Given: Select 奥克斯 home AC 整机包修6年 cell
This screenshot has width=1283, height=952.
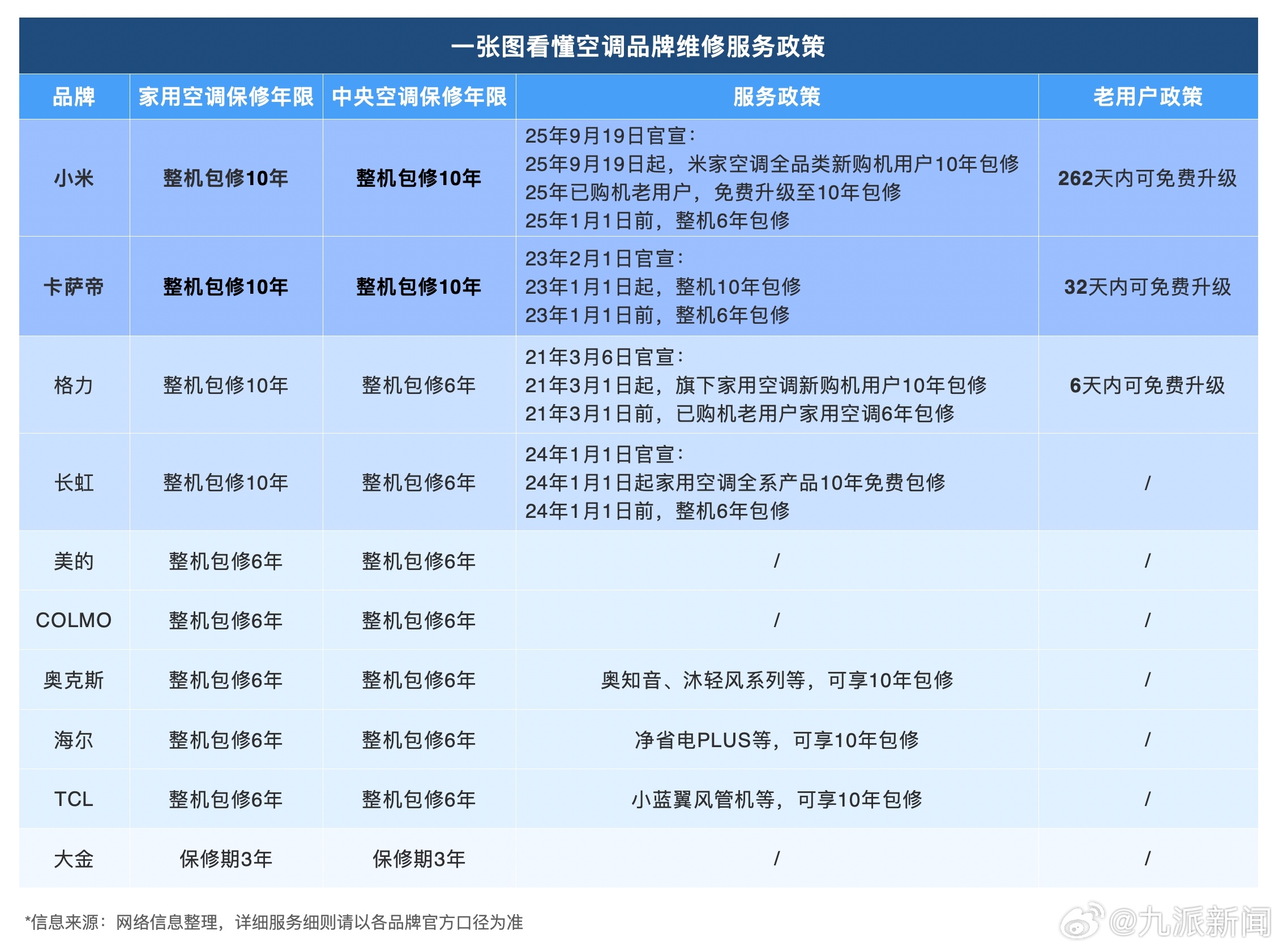Looking at the screenshot, I should click(226, 680).
